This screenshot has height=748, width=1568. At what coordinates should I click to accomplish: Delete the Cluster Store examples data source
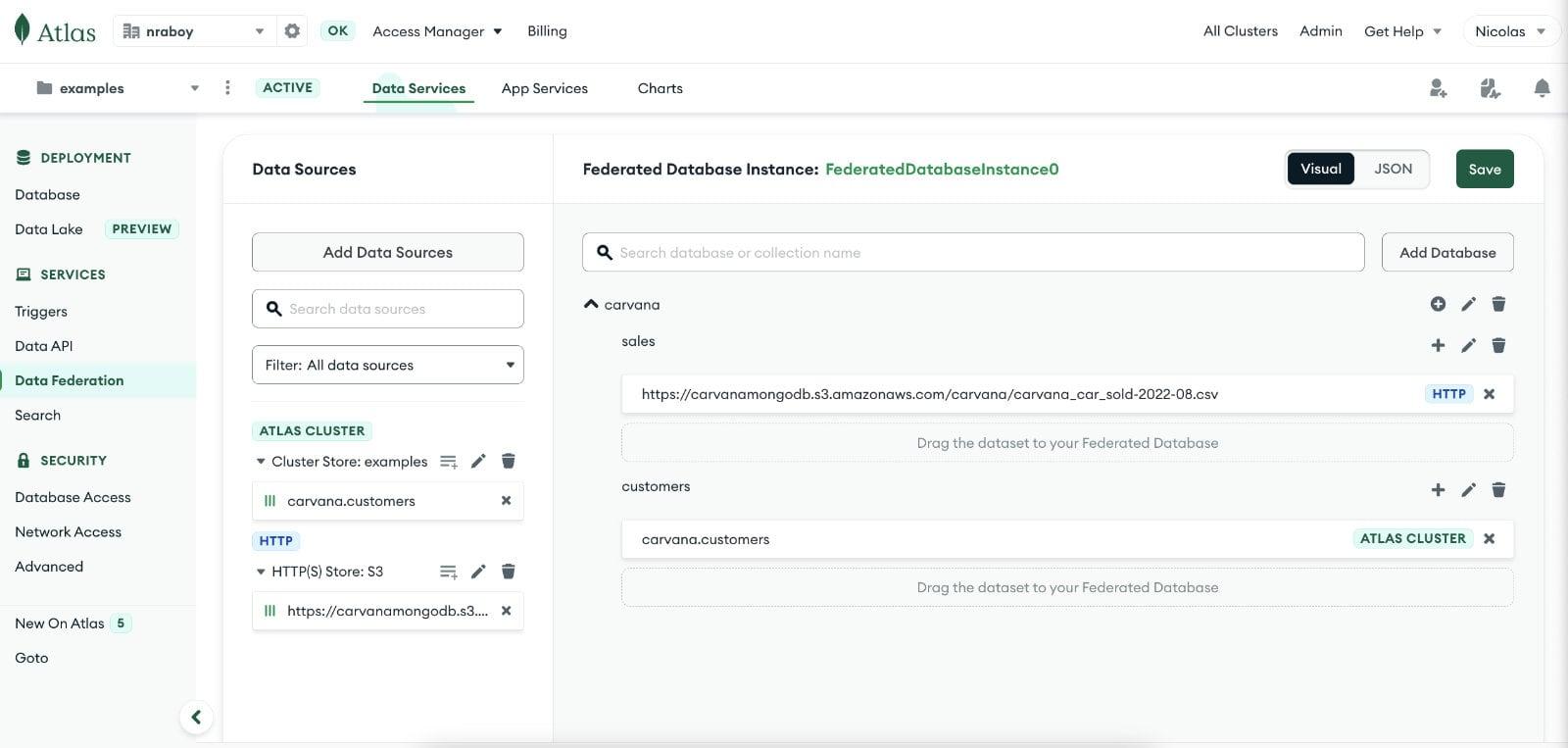(509, 461)
